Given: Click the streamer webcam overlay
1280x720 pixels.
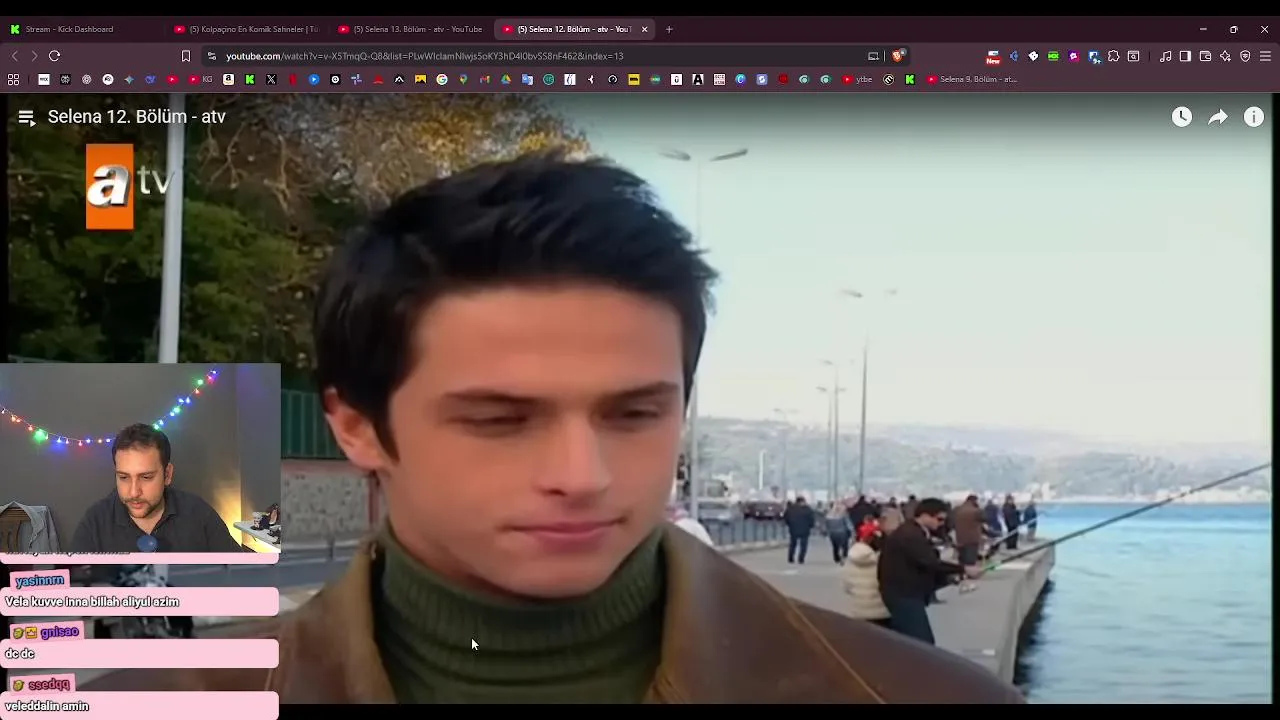Looking at the screenshot, I should (x=140, y=458).
